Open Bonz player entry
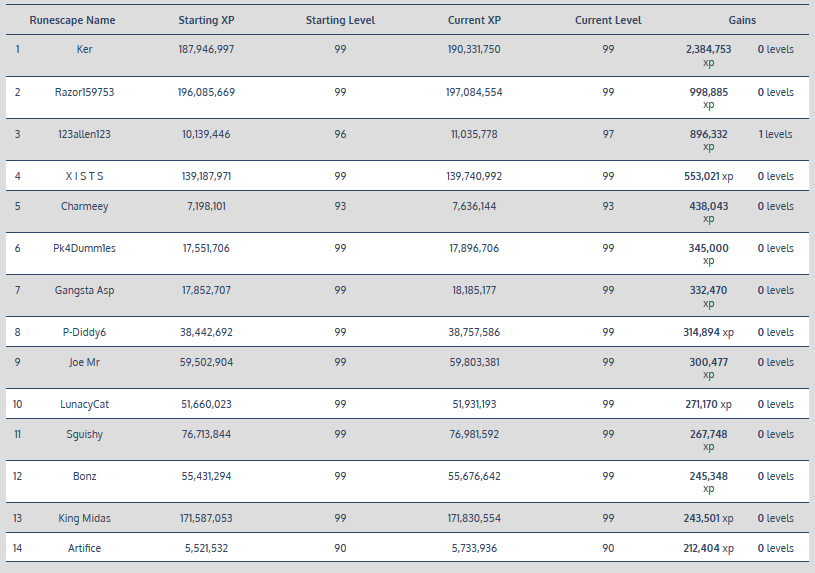The width and height of the screenshot is (815, 573). click(x=85, y=476)
